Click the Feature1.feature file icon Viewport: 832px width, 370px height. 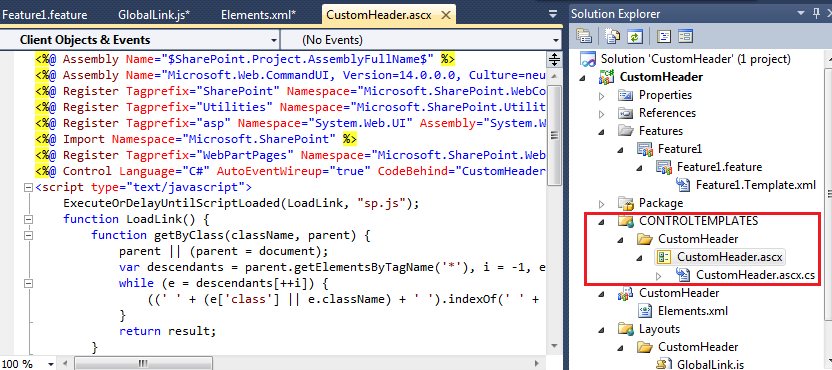click(664, 167)
